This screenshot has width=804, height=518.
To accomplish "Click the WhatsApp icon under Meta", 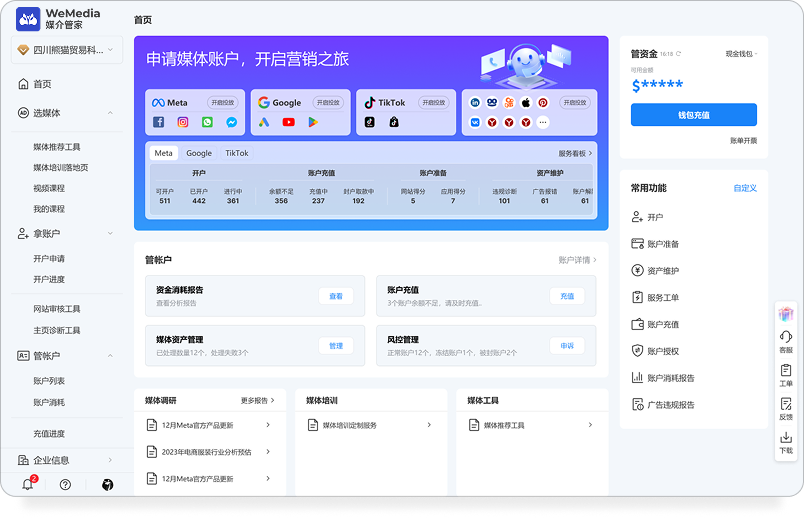I will (207, 122).
